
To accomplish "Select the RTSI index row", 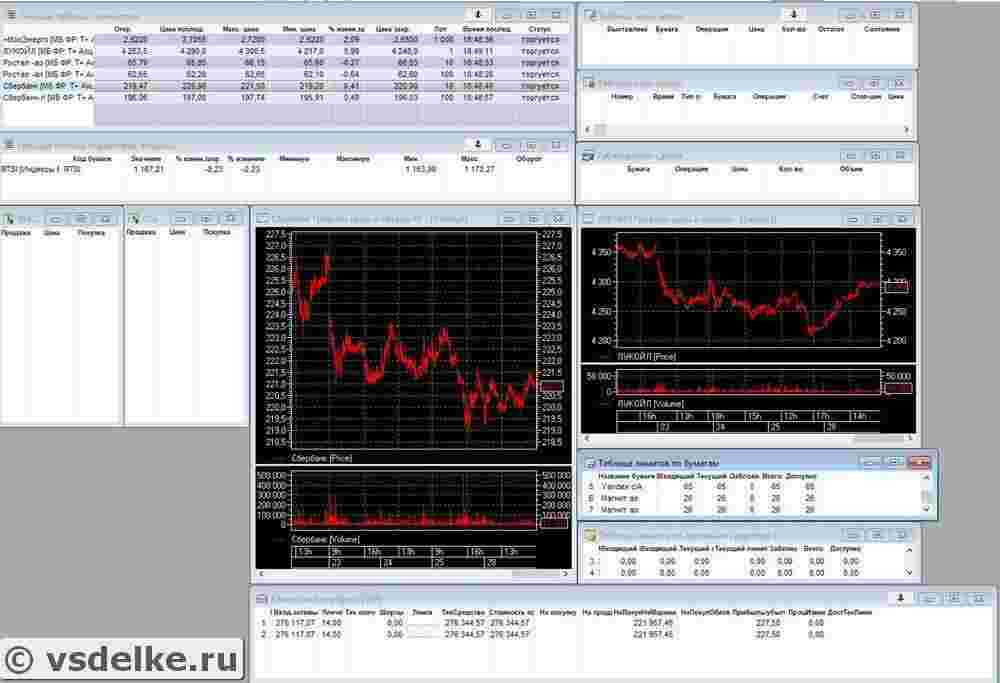I will pyautogui.click(x=40, y=170).
